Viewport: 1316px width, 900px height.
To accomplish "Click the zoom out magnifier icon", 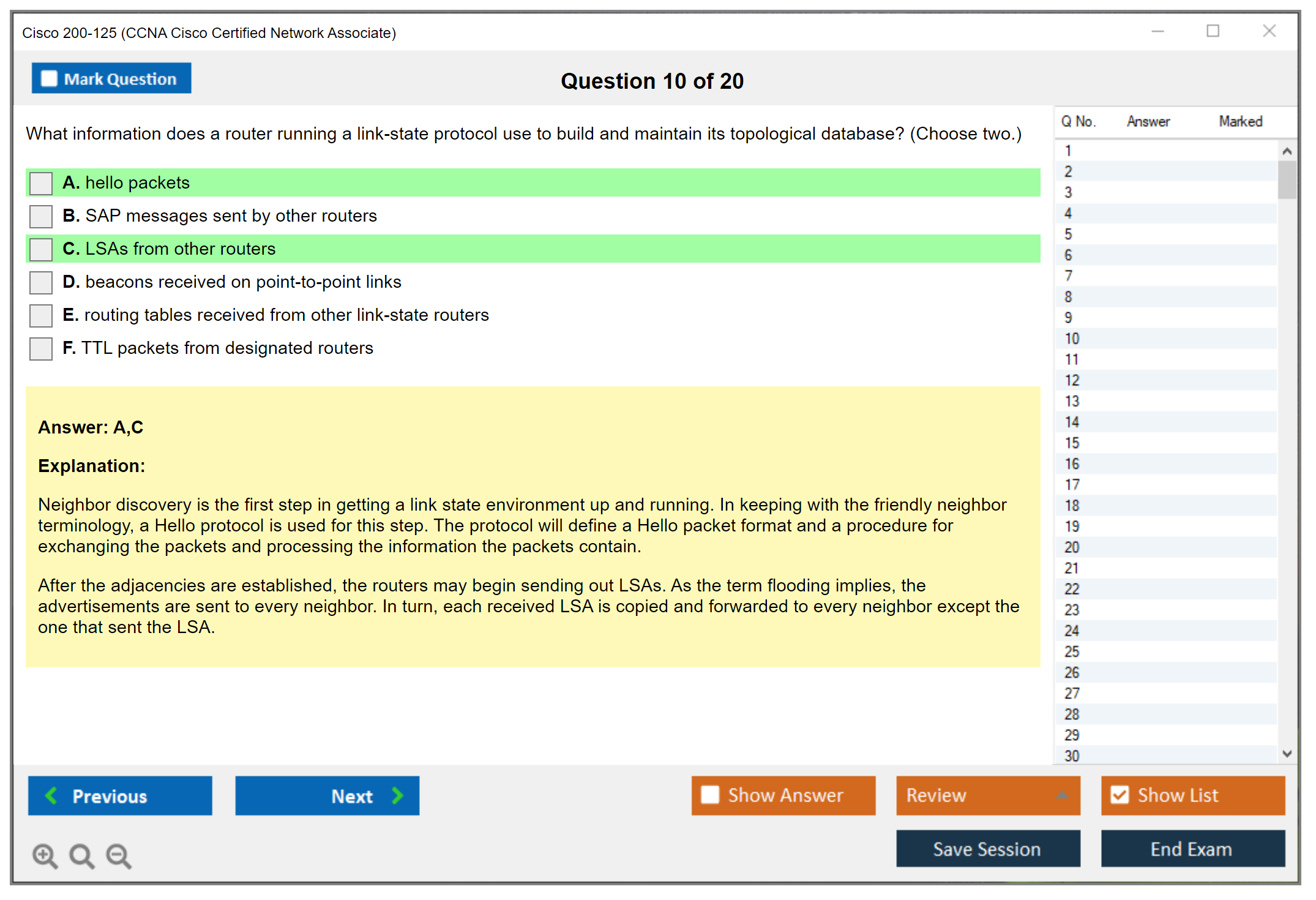I will pyautogui.click(x=118, y=855).
